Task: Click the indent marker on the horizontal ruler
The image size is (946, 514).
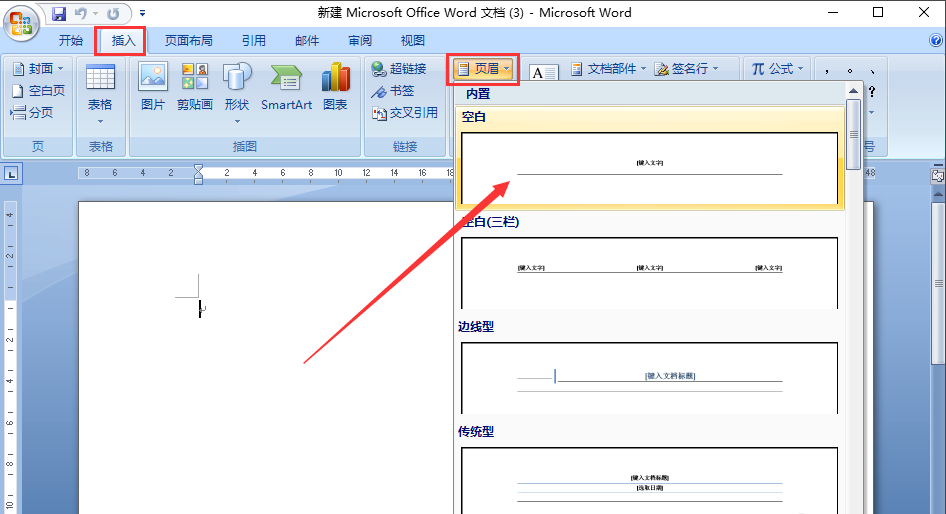Action: tap(198, 174)
